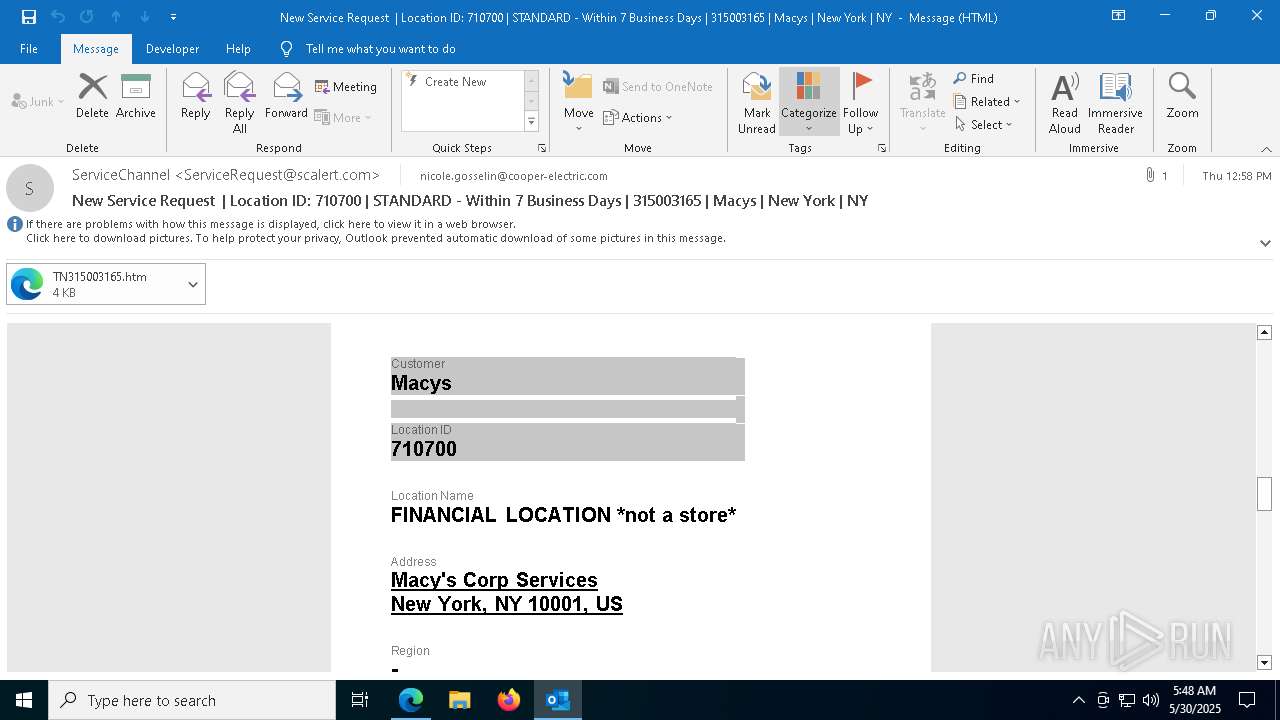
Task: Open the Categorize menu
Action: tap(808, 103)
